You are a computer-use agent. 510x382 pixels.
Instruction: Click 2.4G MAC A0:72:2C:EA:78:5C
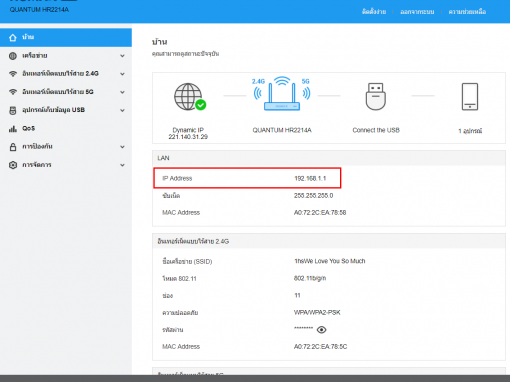point(320,347)
